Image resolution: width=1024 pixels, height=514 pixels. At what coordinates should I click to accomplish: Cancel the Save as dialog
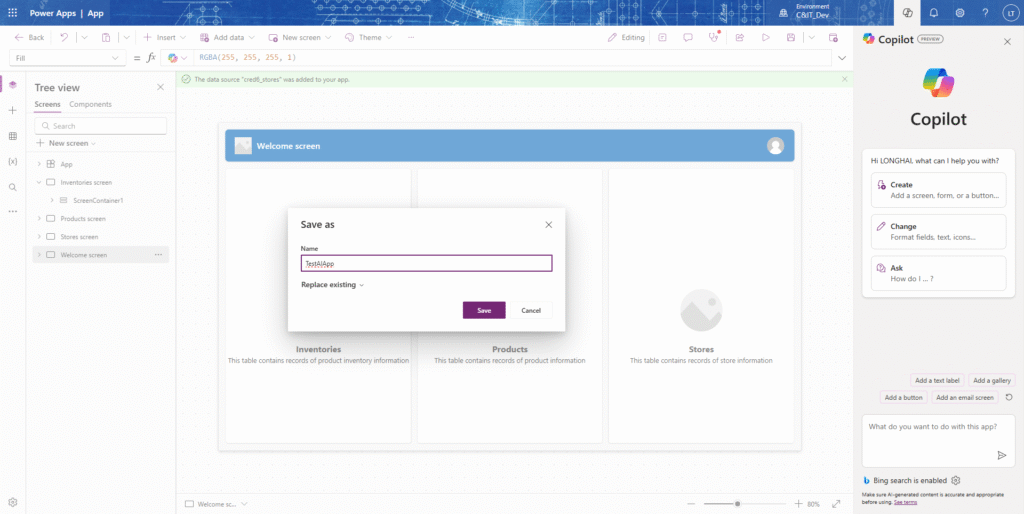point(531,310)
